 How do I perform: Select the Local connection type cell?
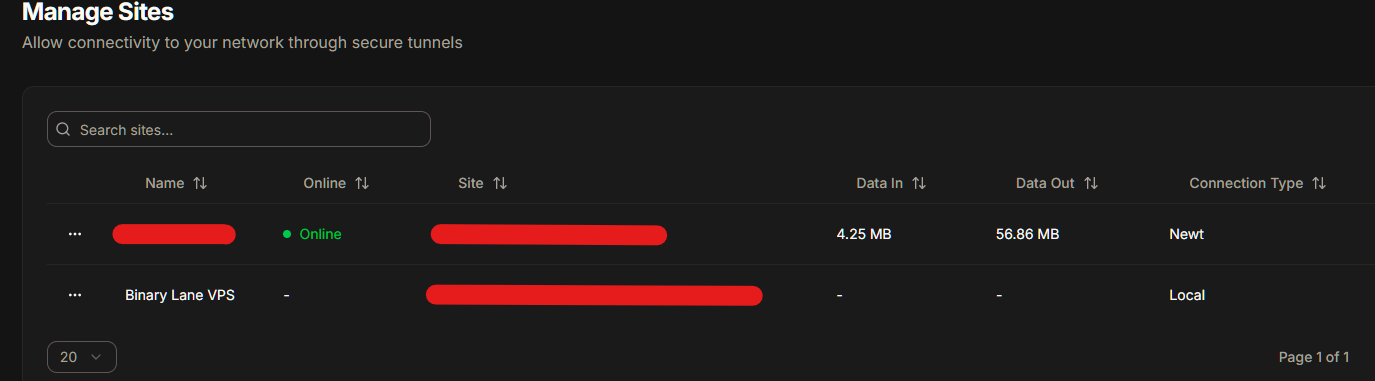(x=1187, y=295)
